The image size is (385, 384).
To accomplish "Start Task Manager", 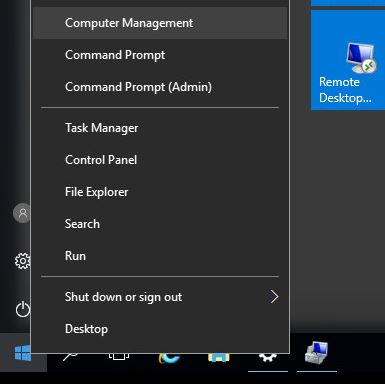I will pos(160,128).
